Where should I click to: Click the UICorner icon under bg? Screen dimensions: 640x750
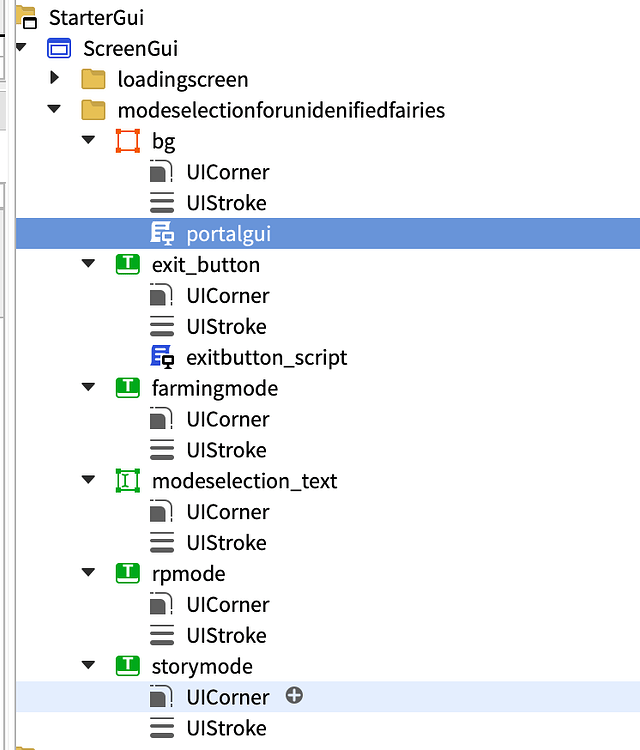(x=162, y=172)
